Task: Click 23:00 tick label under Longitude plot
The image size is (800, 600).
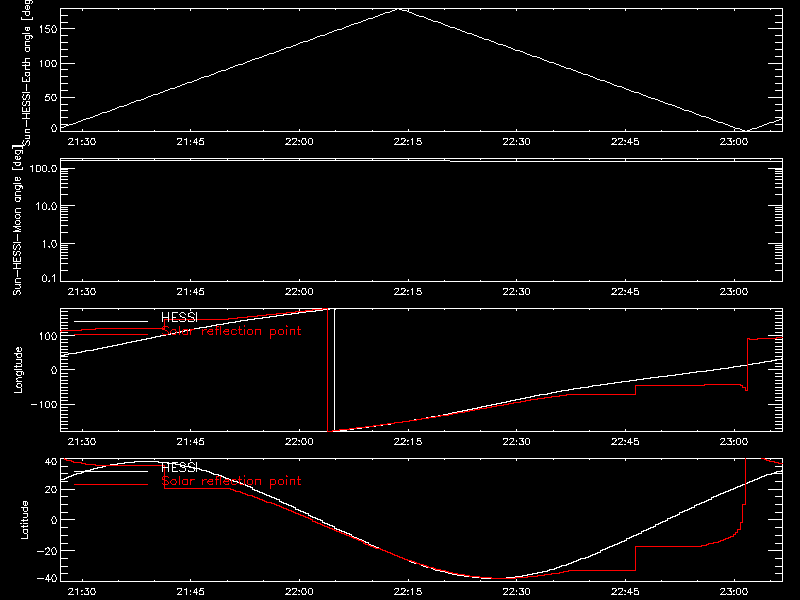Action: pyautogui.click(x=734, y=441)
